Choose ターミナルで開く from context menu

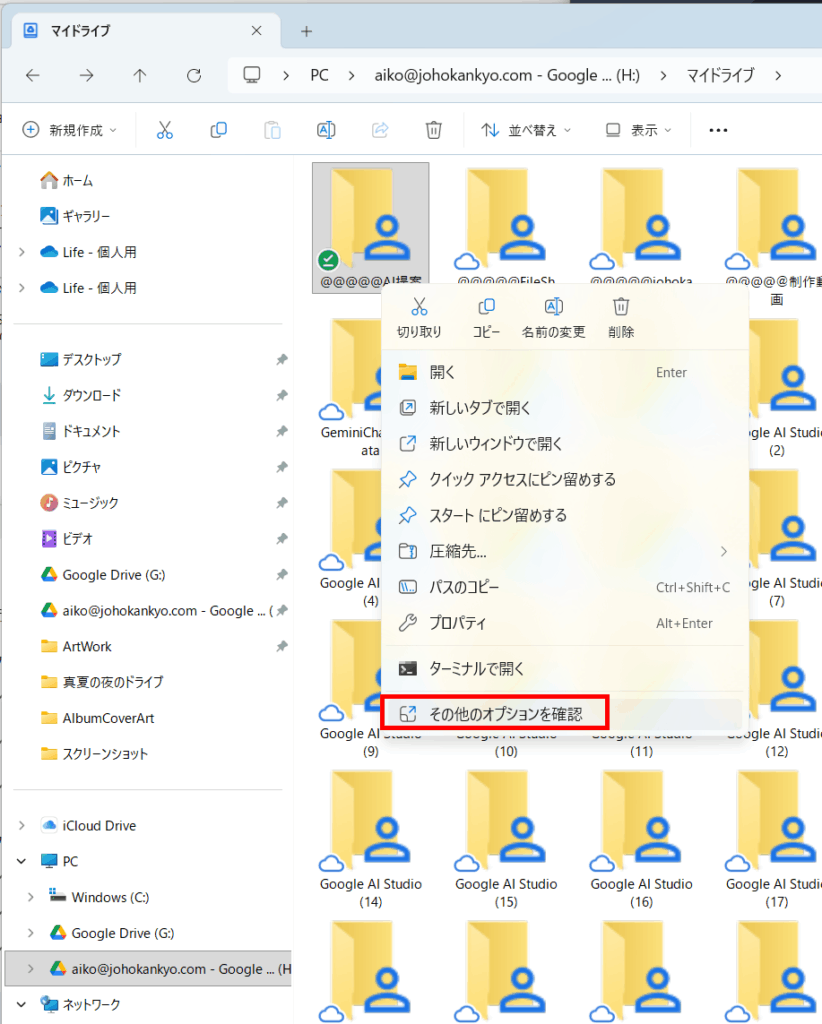[477, 669]
